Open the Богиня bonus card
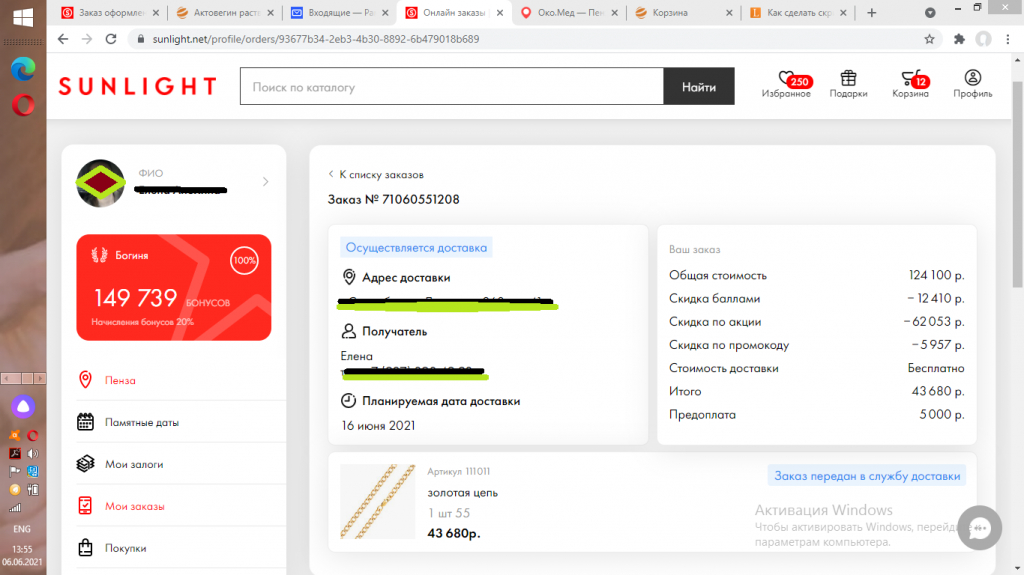 [x=174, y=288]
